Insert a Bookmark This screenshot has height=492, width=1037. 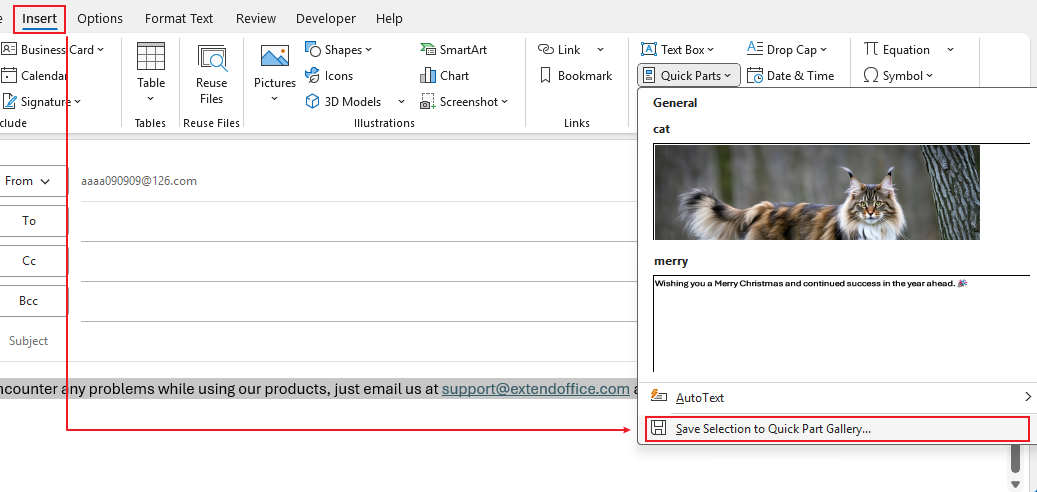click(575, 75)
